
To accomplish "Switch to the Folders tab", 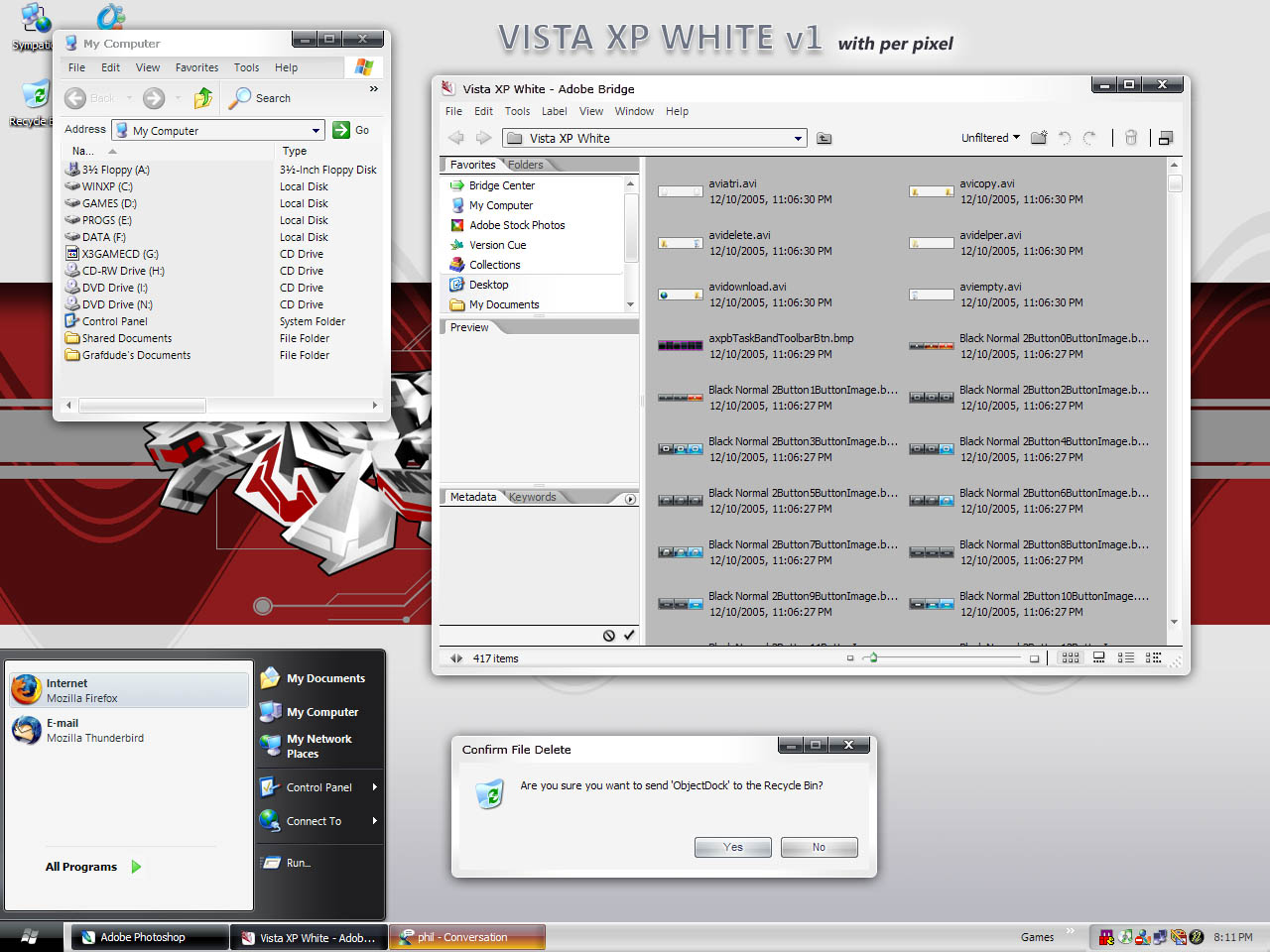I will coord(526,165).
